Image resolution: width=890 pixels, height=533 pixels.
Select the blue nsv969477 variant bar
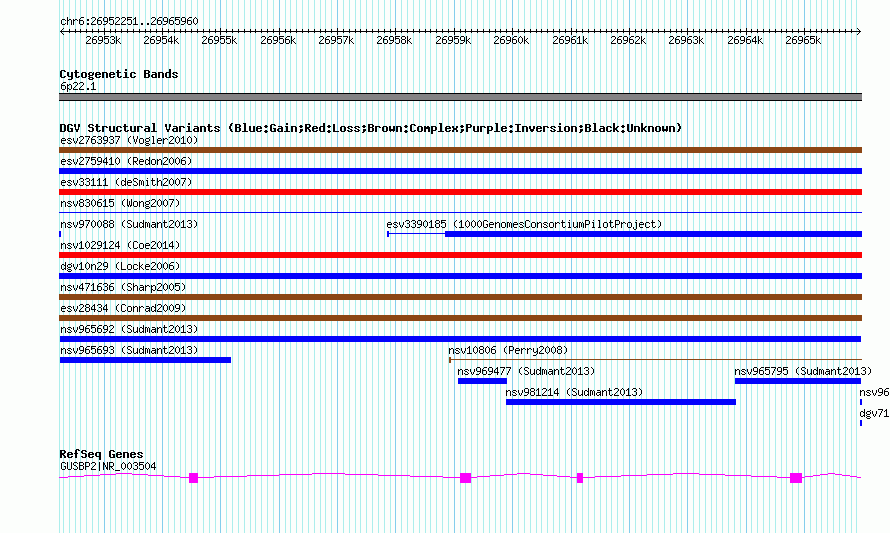pos(482,381)
